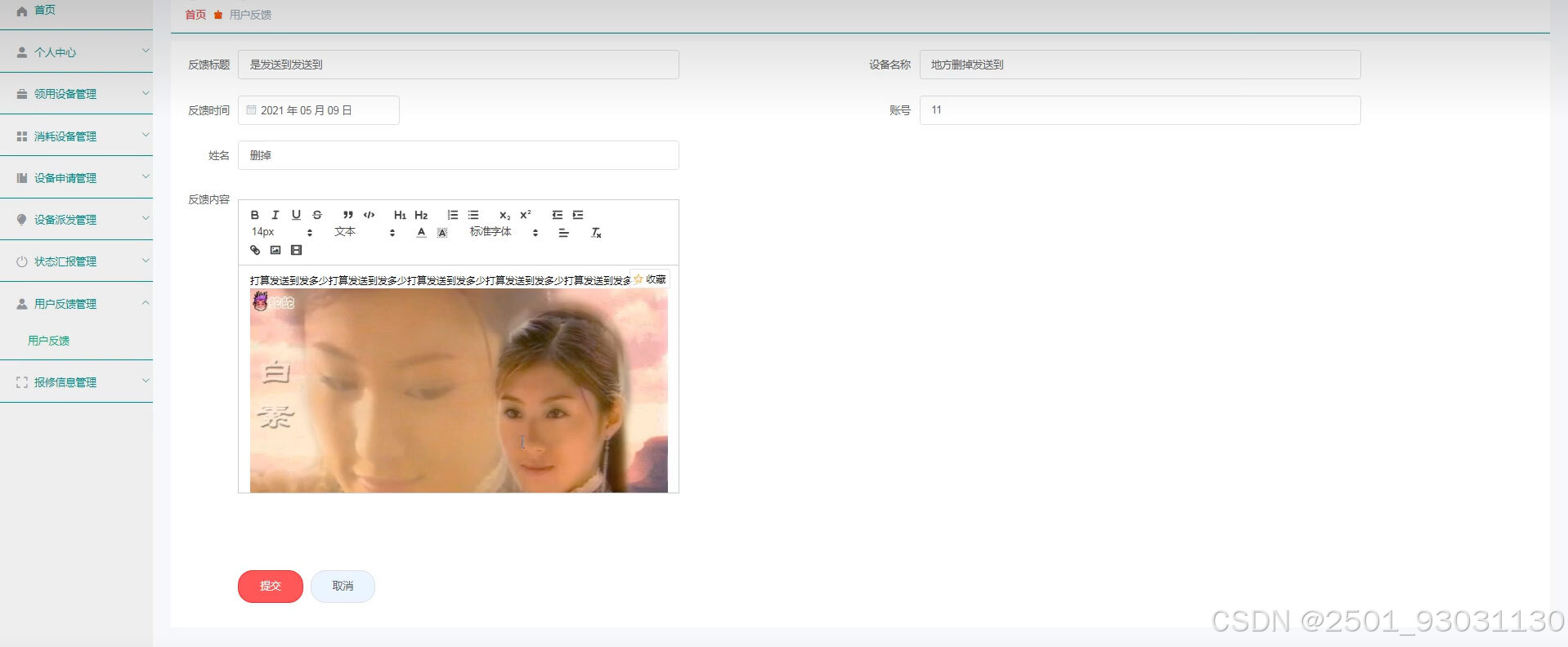This screenshot has width=1568, height=647.
Task: Open the text background color picker
Action: tap(442, 233)
